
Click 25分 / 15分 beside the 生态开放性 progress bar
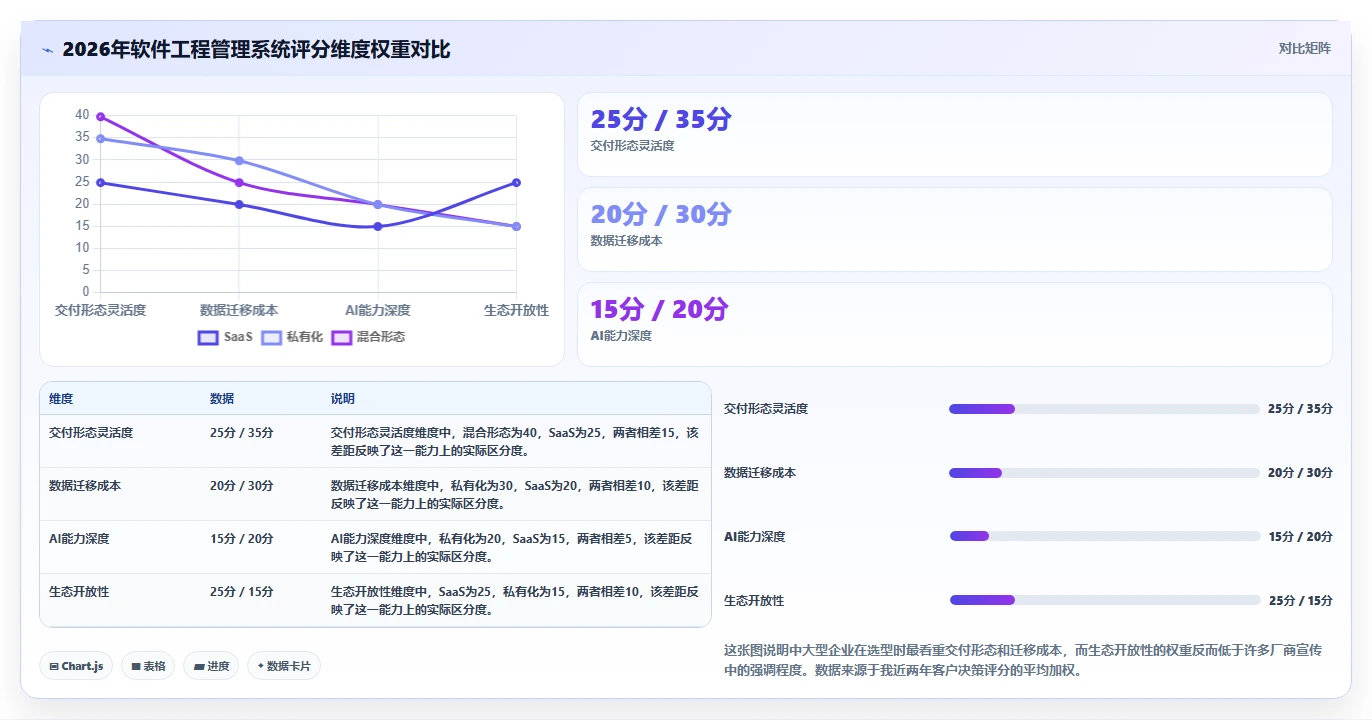click(1300, 601)
